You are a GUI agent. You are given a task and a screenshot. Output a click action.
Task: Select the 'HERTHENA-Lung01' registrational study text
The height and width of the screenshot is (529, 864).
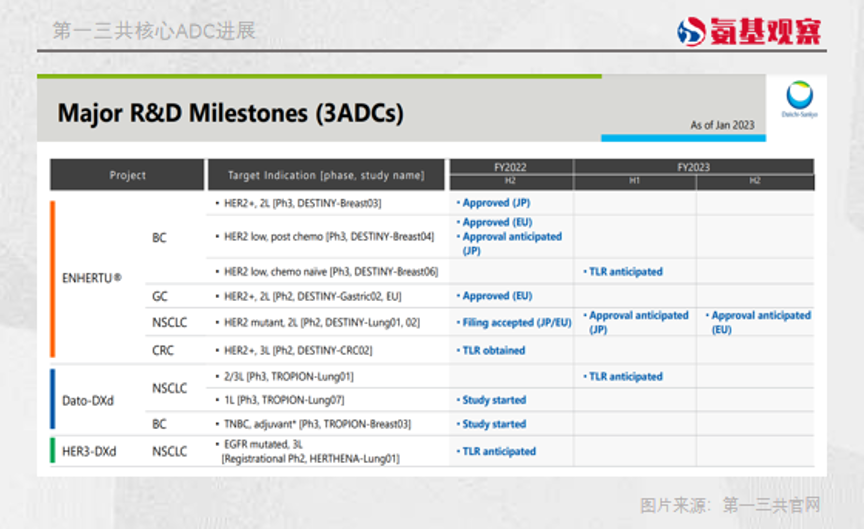(x=310, y=458)
